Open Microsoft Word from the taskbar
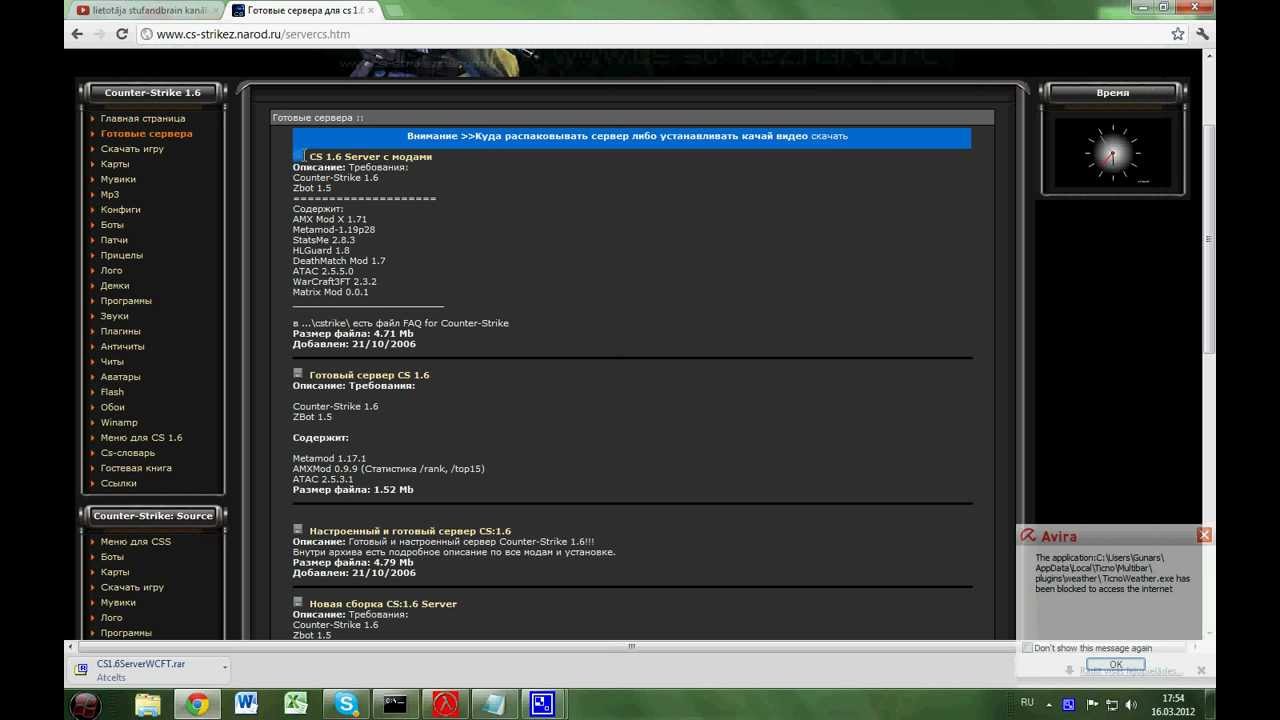 (247, 704)
